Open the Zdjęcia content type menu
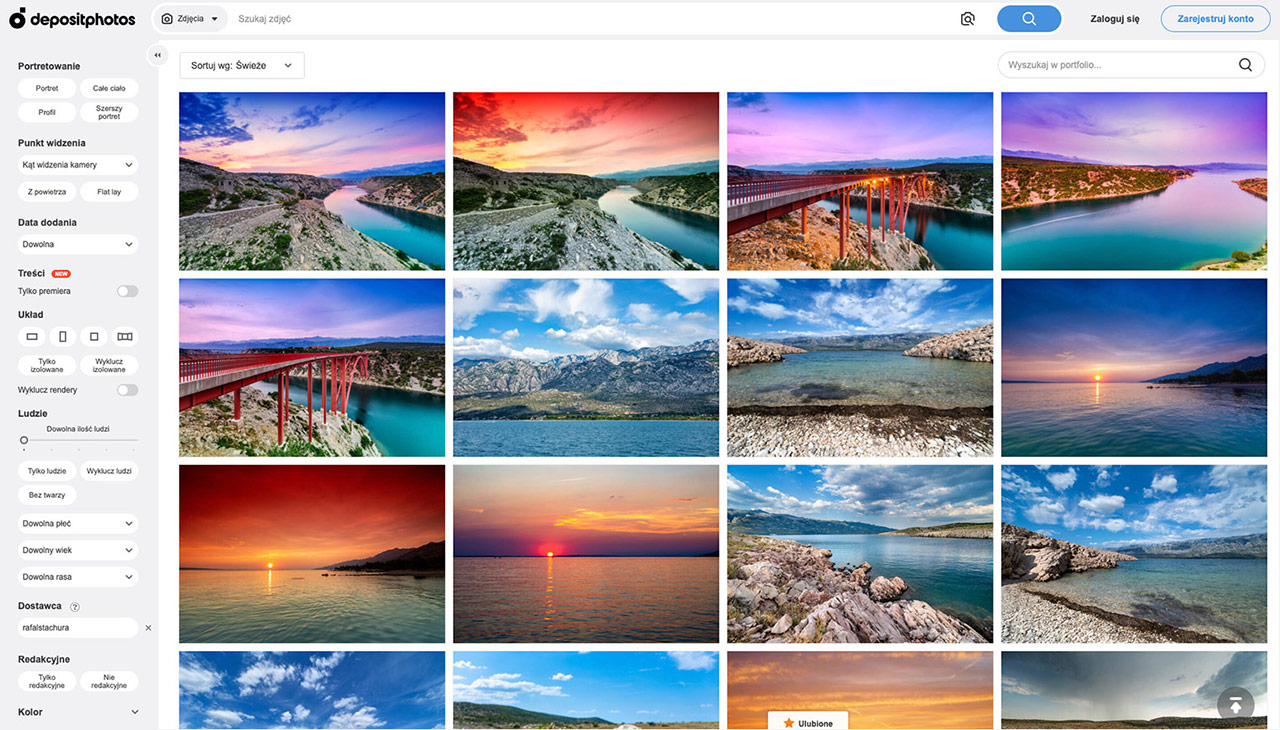Screen dimensions: 1280x730 (x=189, y=19)
